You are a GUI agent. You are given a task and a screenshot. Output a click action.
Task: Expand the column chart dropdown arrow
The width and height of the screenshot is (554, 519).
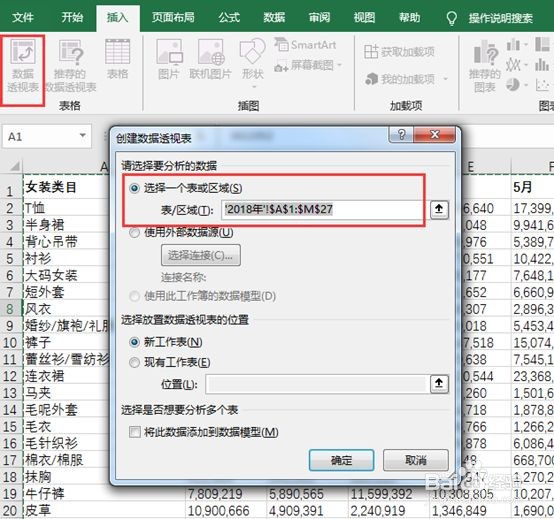pyautogui.click(x=526, y=45)
